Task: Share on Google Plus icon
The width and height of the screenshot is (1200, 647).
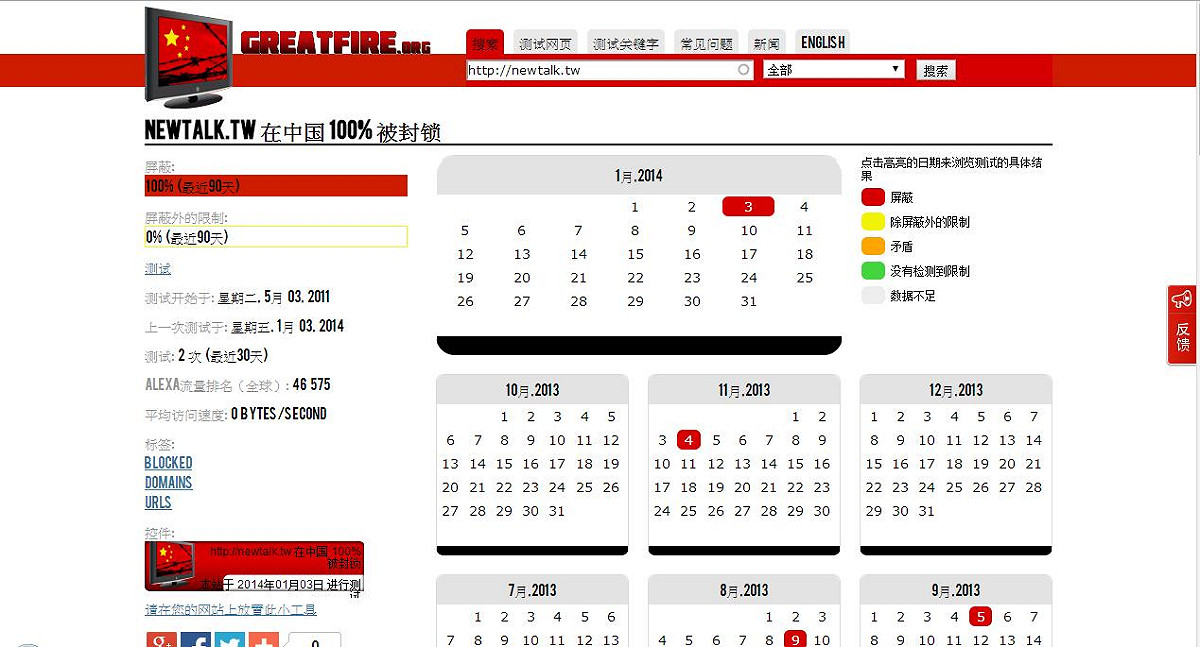Action: 161,640
